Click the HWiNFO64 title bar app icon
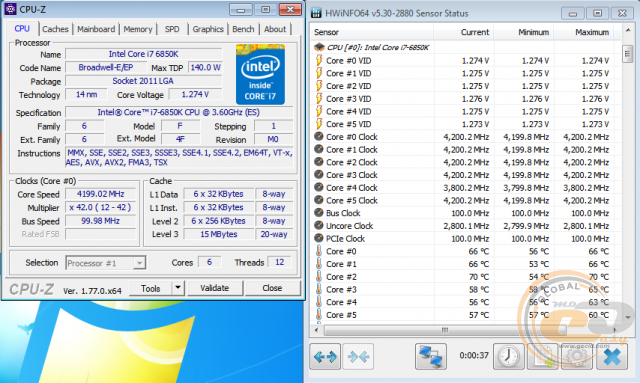640x383 pixels. 316,13
